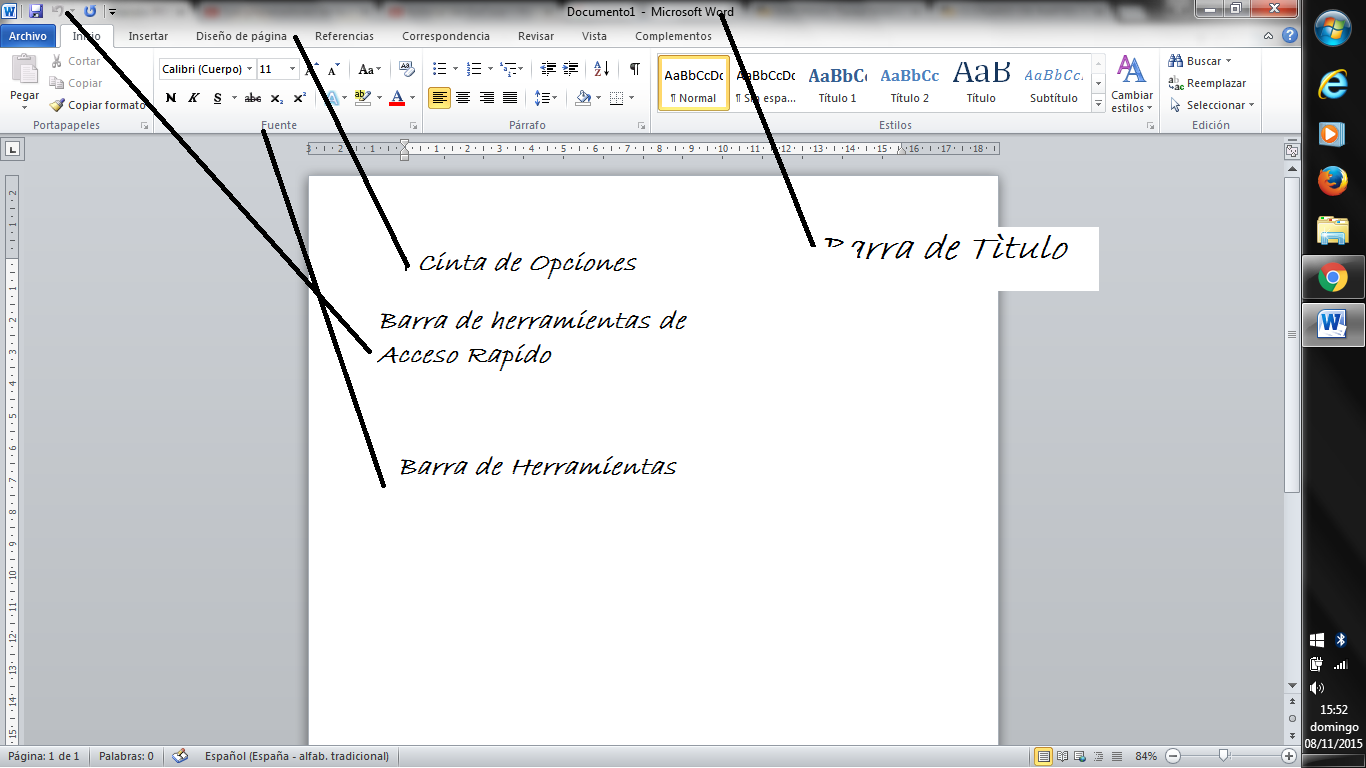This screenshot has width=1366, height=768.
Task: Switch to the Diseño de página tab
Action: point(241,36)
